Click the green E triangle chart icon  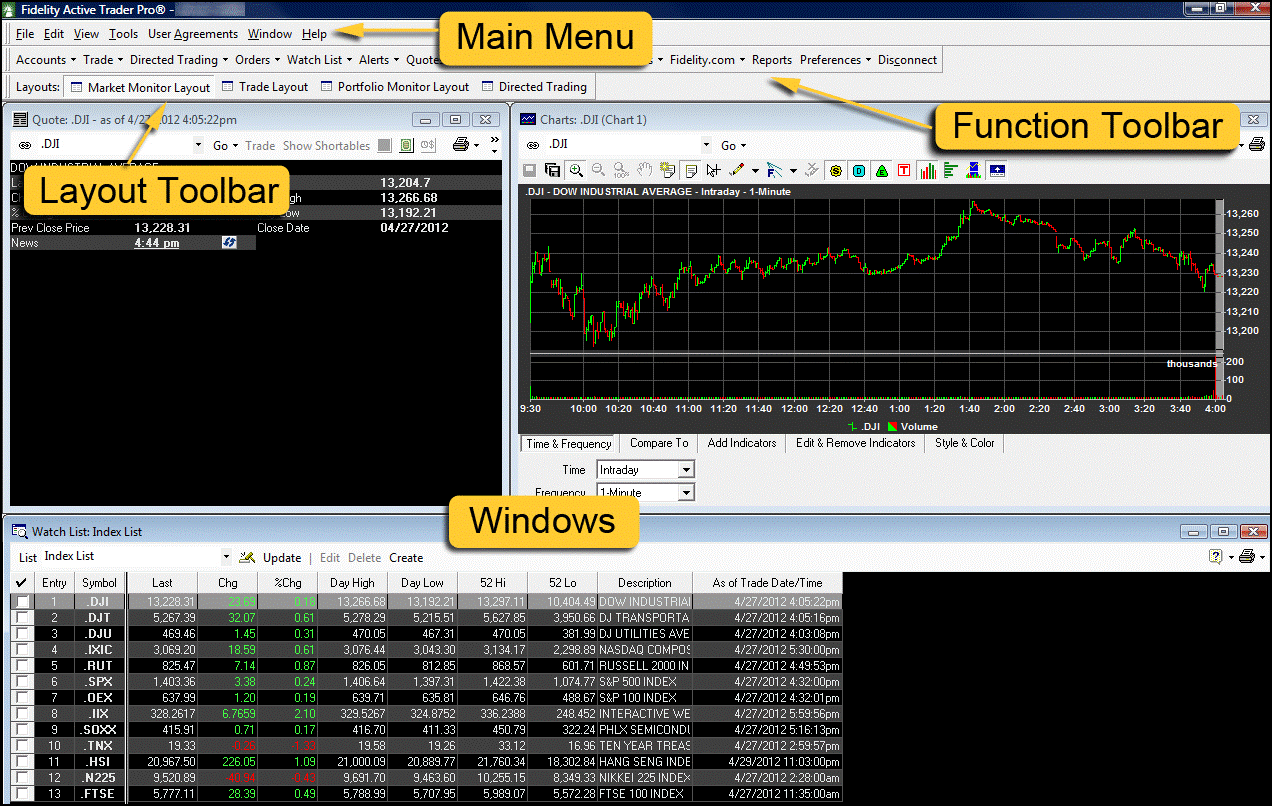(882, 171)
